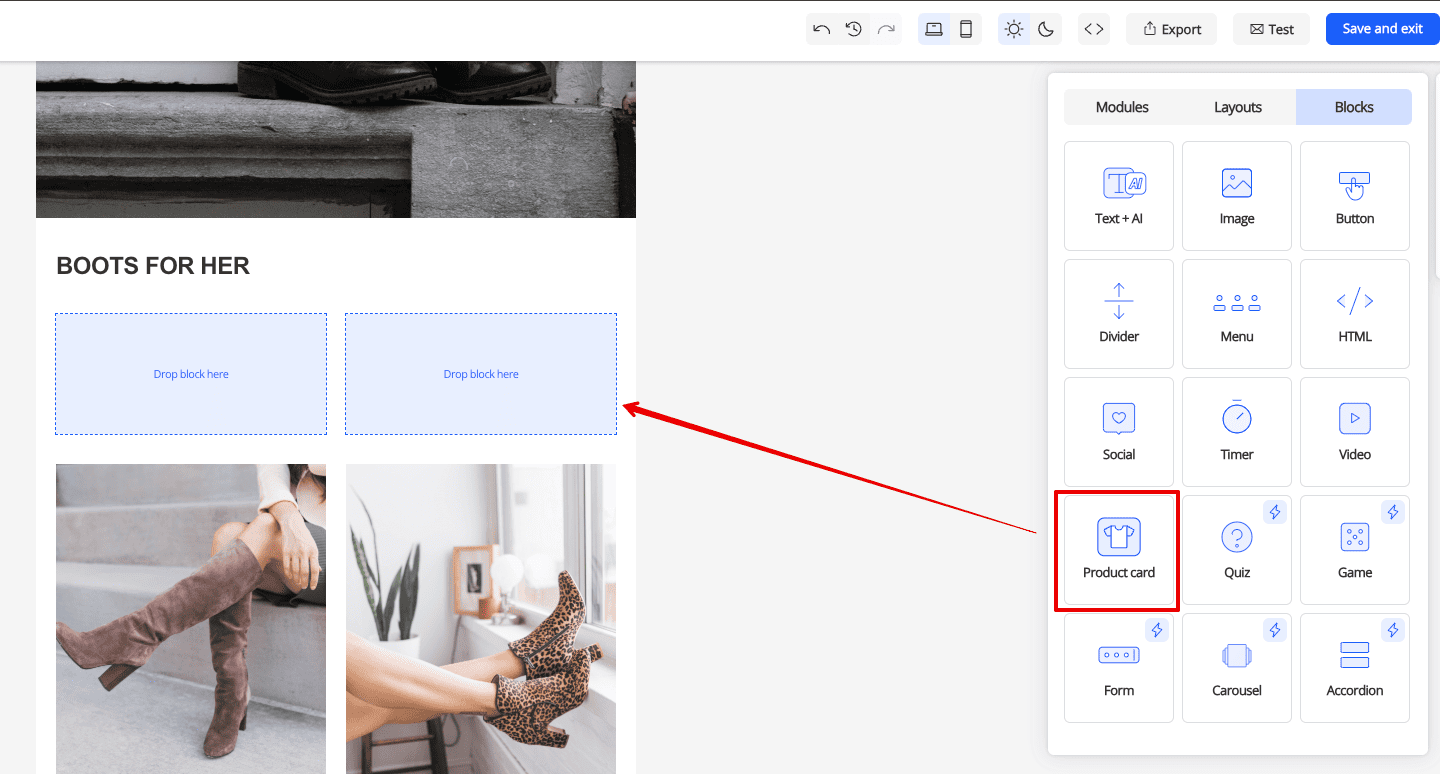Viewport: 1440px width, 774px height.
Task: Open the Layouts tab
Action: [x=1238, y=107]
